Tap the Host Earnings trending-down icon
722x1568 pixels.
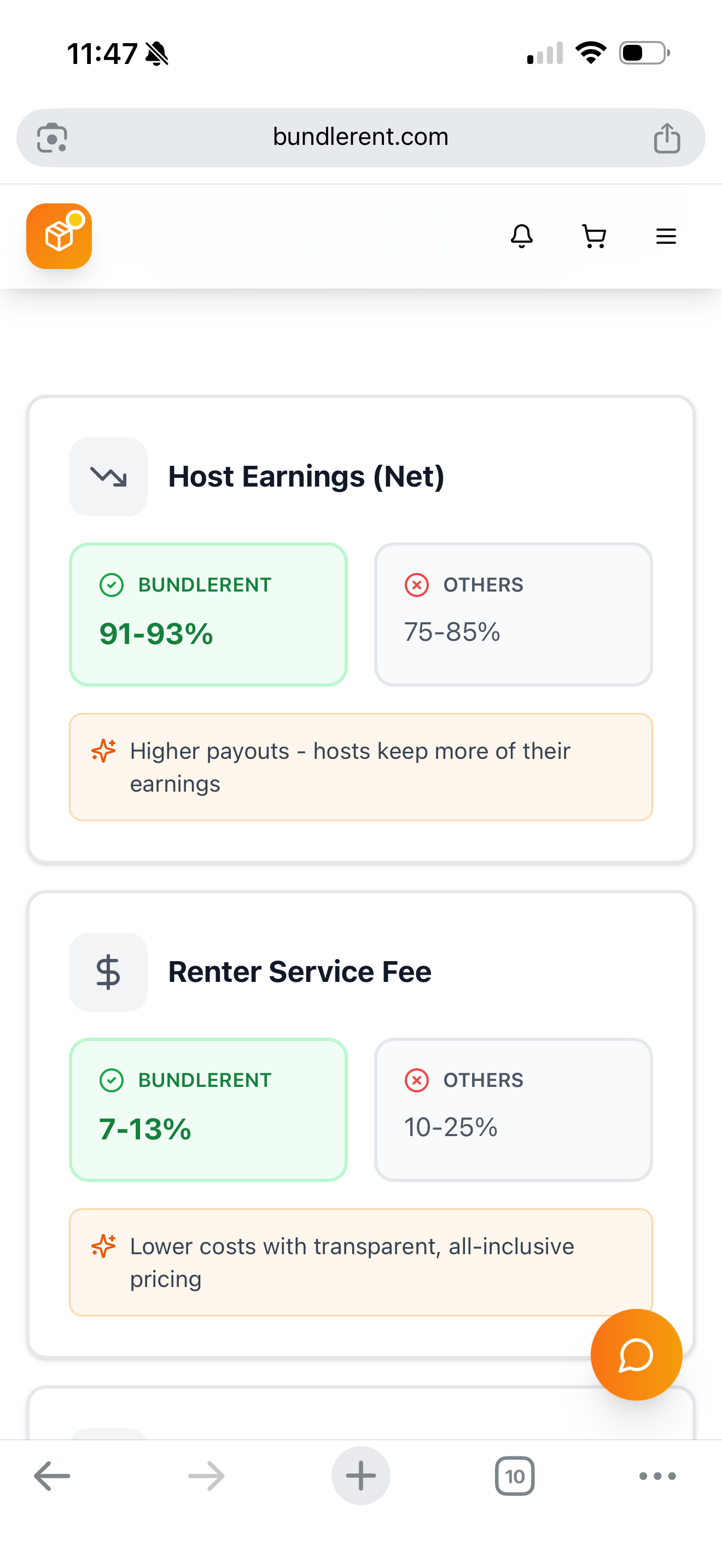point(108,477)
